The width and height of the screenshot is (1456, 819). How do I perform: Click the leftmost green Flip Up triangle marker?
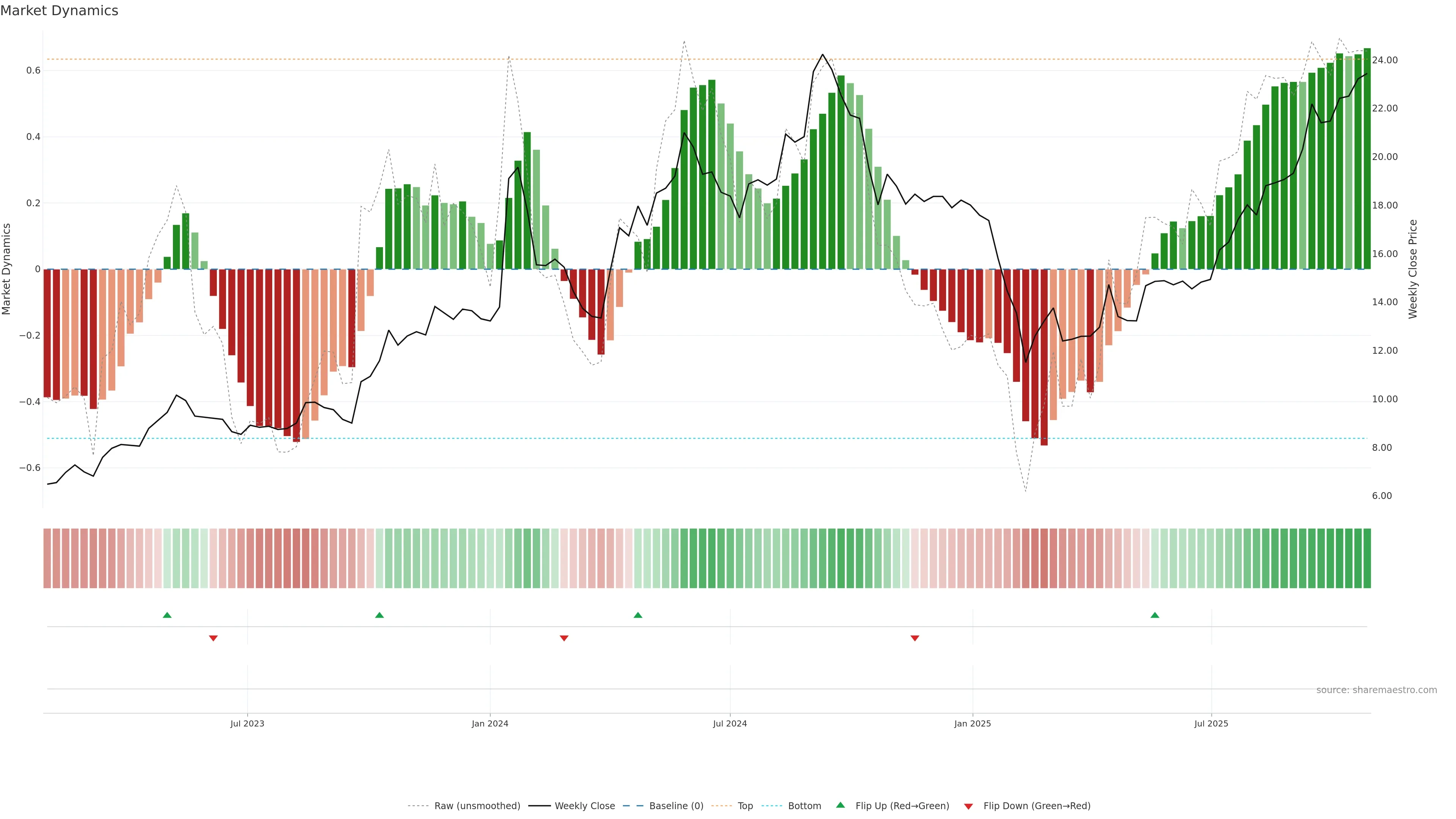(x=167, y=615)
